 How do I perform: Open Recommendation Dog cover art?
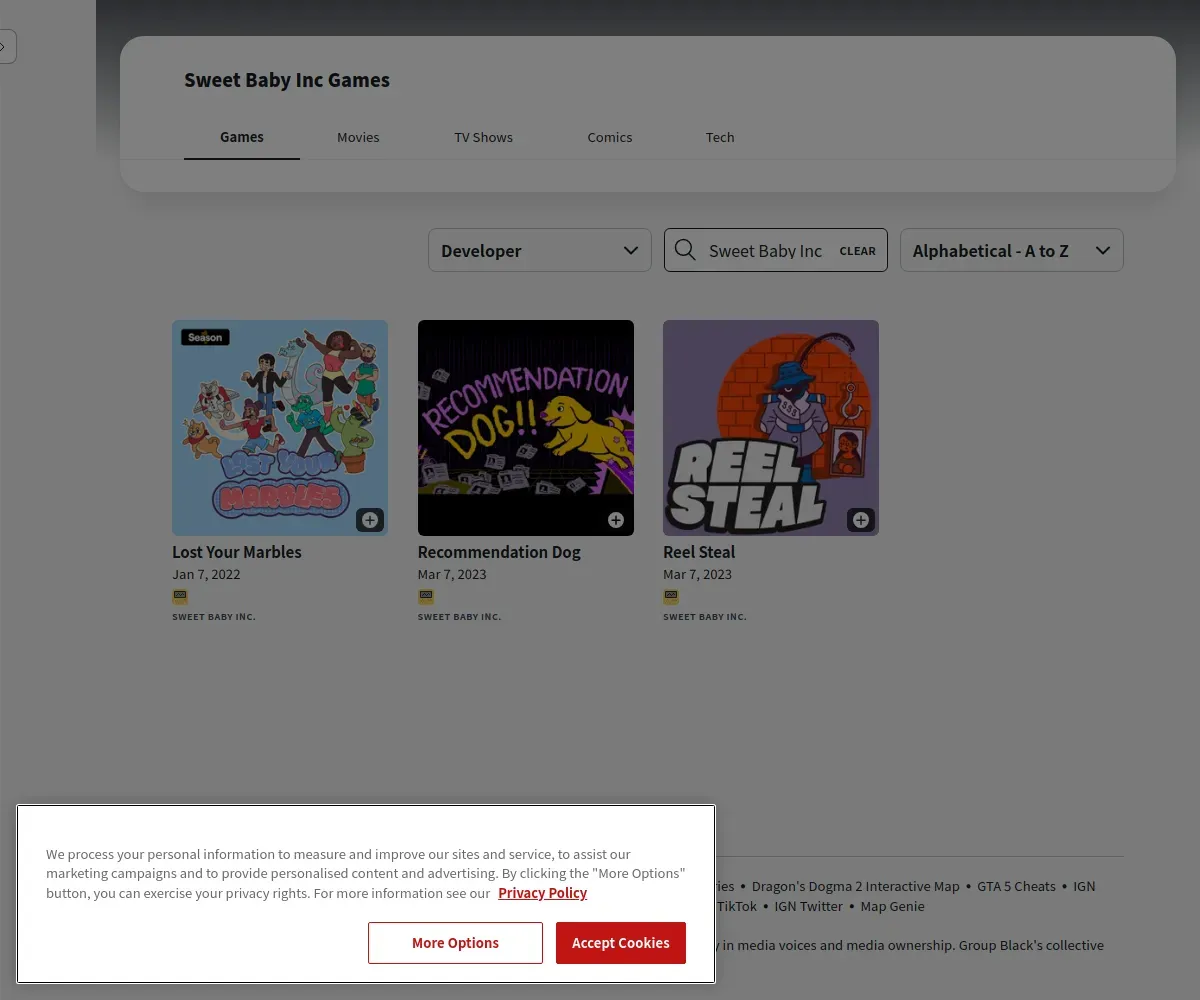pyautogui.click(x=526, y=428)
